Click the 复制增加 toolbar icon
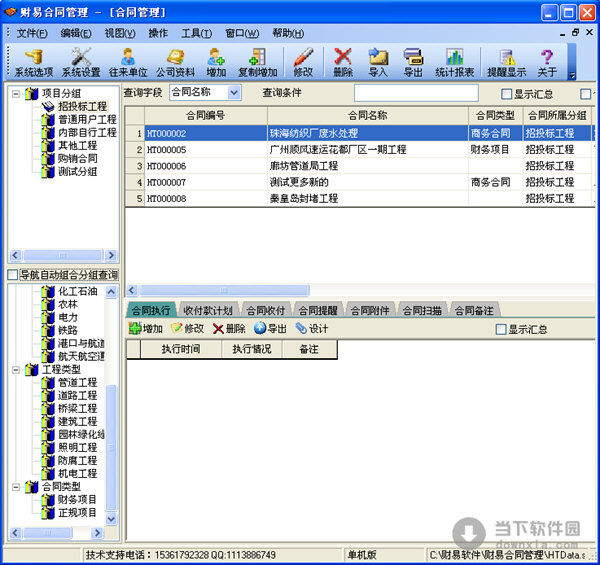Screen dimensions: 600x565 (x=257, y=61)
